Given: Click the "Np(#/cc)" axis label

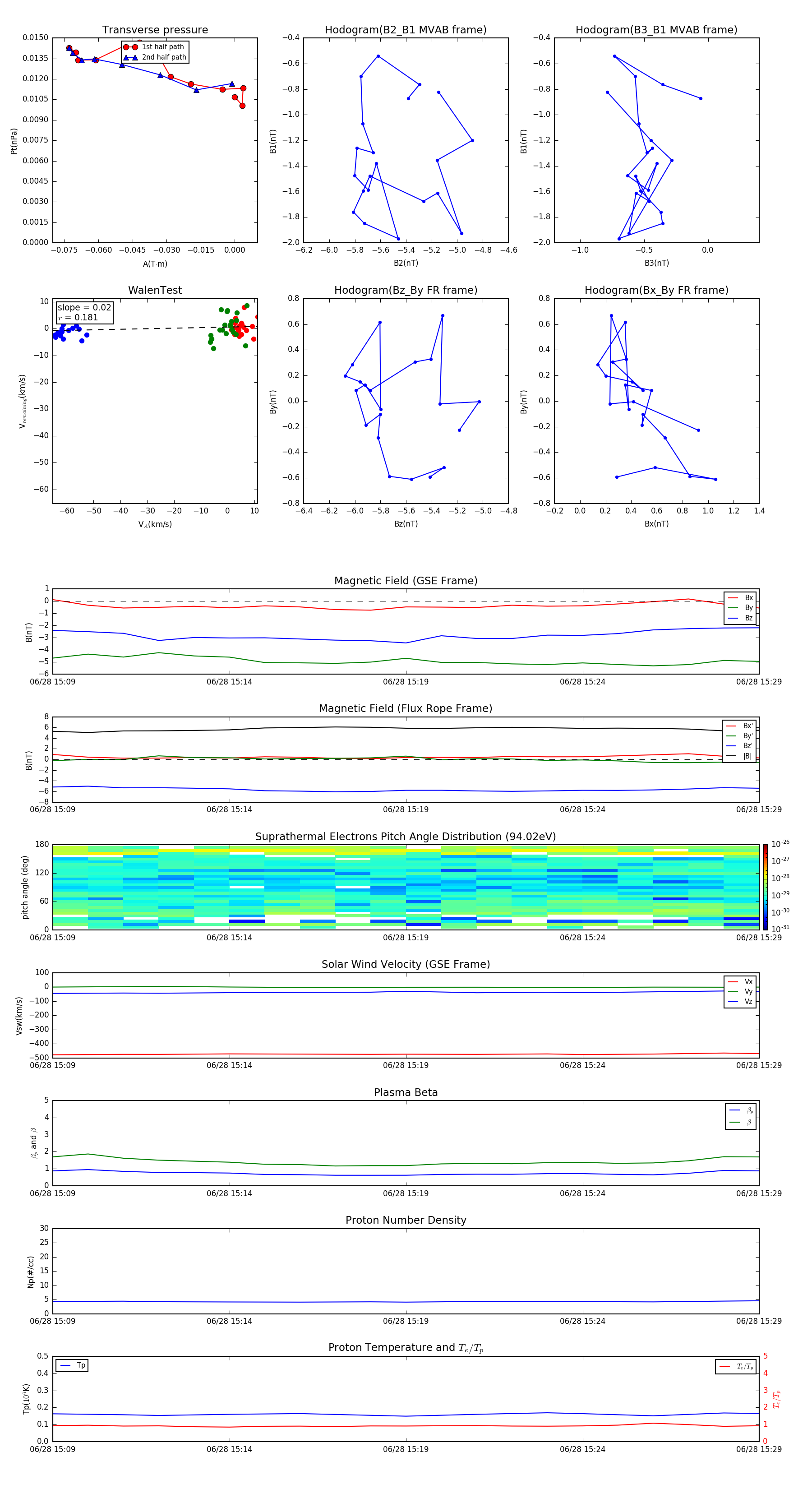Looking at the screenshot, I should pos(31,1272).
